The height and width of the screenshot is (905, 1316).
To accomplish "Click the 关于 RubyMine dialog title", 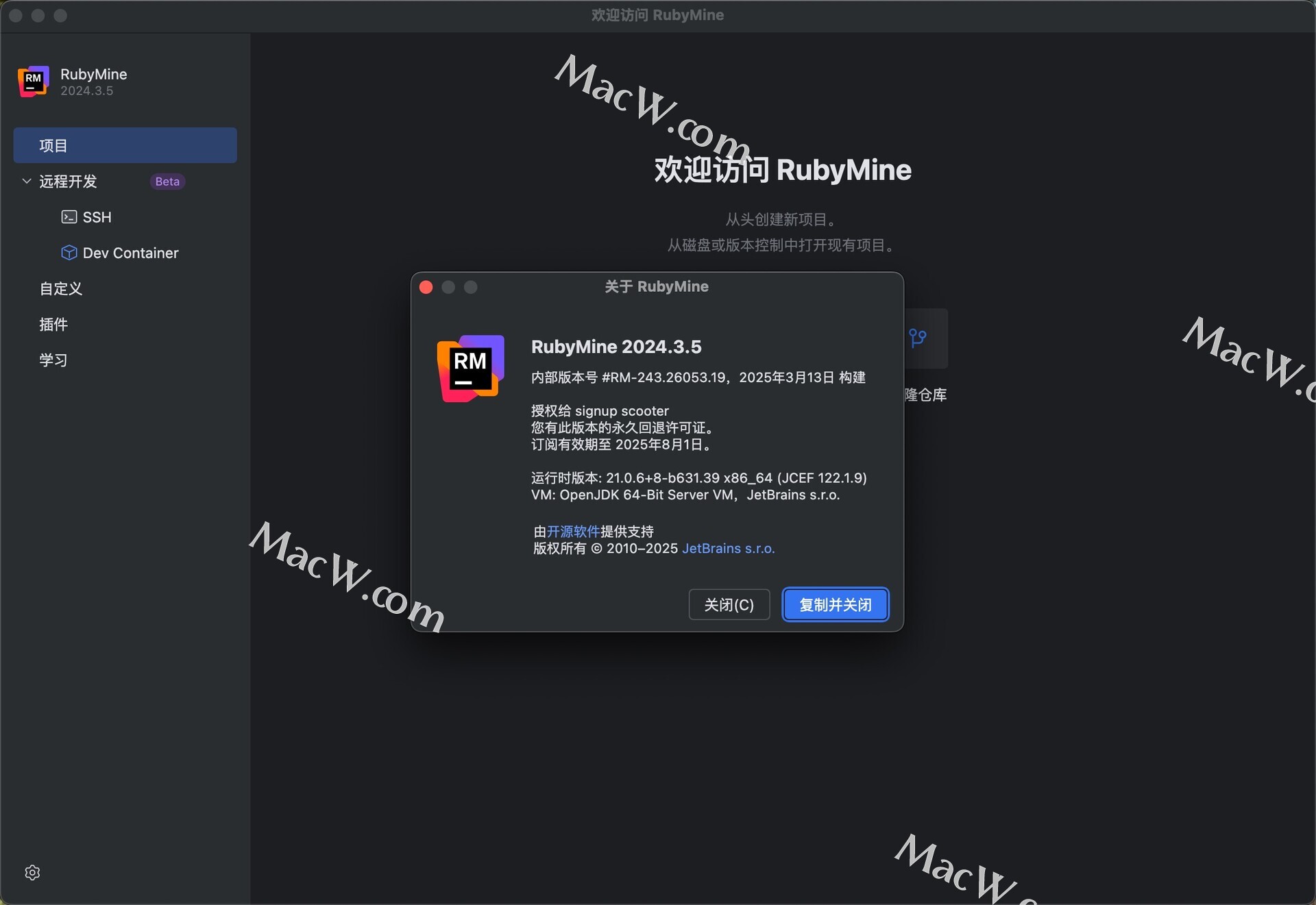I will 657,286.
